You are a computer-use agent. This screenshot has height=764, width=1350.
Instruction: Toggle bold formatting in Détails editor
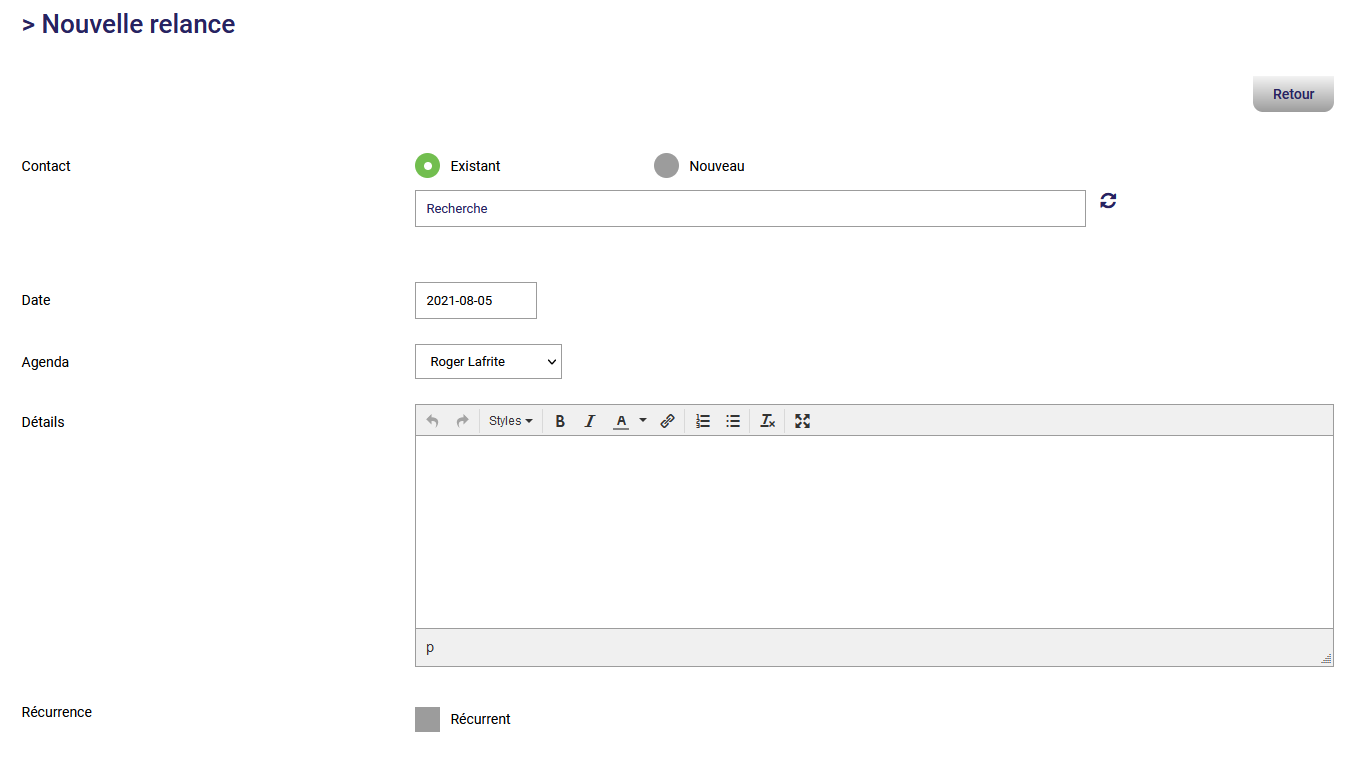560,421
